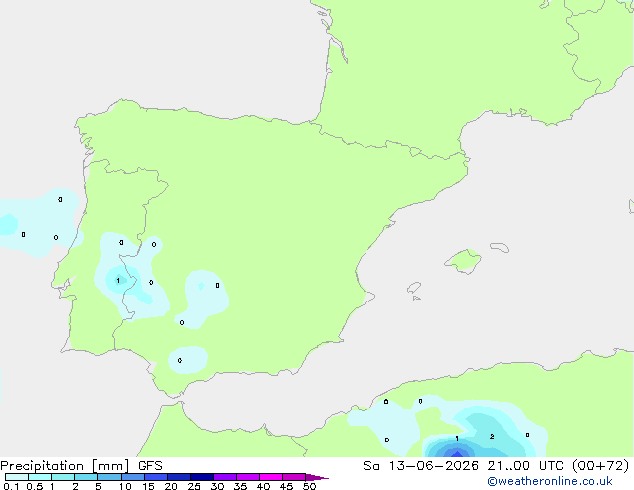Pick the 10–15 mm blue legend segment
The height and width of the screenshot is (490, 634).
[x=133, y=477]
